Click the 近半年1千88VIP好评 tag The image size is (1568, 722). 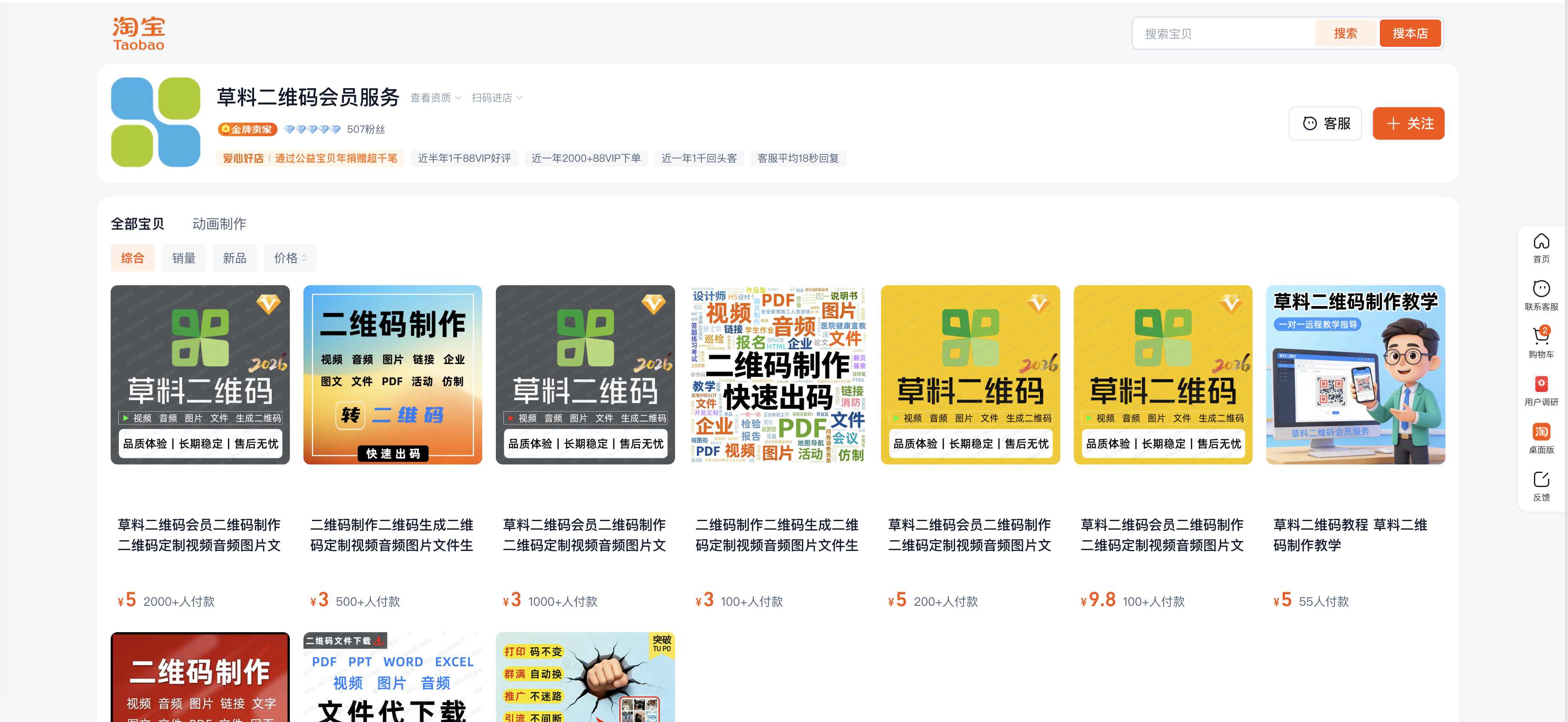(464, 158)
